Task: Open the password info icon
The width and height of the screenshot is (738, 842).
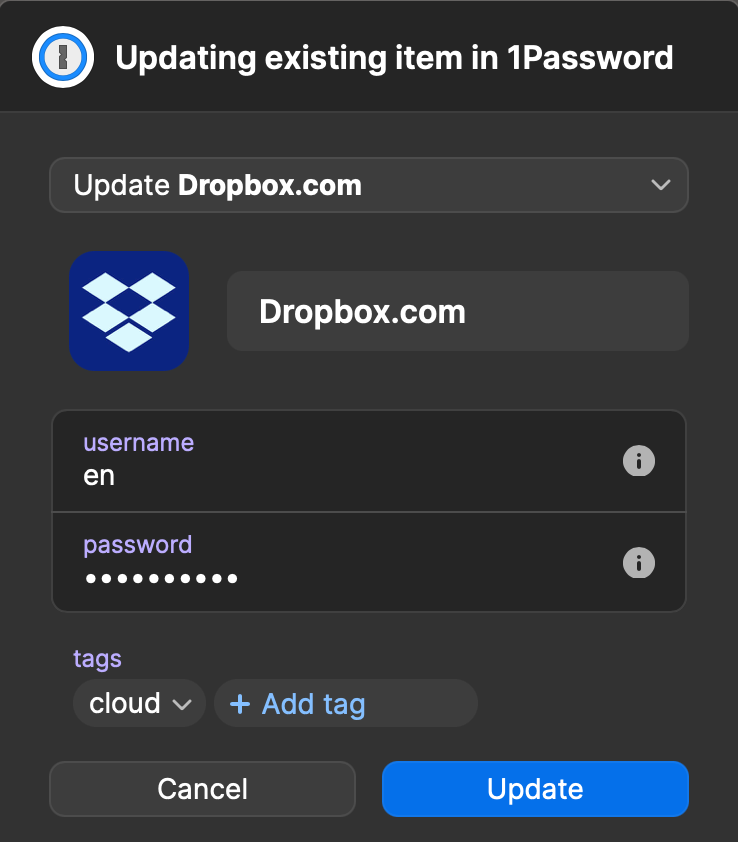Action: tap(639, 563)
